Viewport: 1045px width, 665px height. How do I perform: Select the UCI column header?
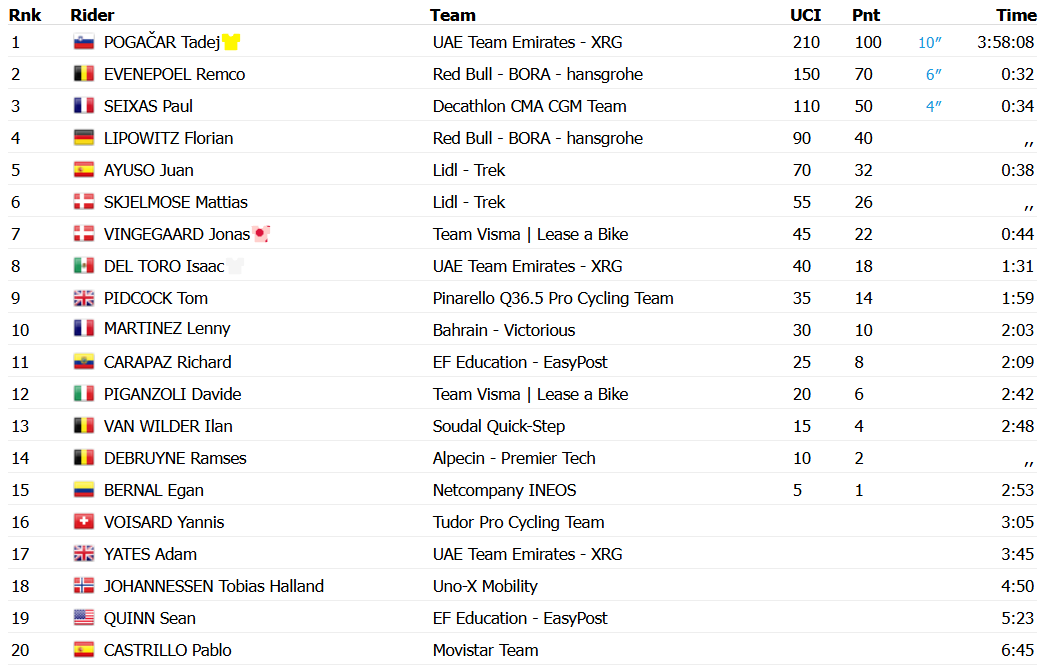pyautogui.click(x=805, y=15)
